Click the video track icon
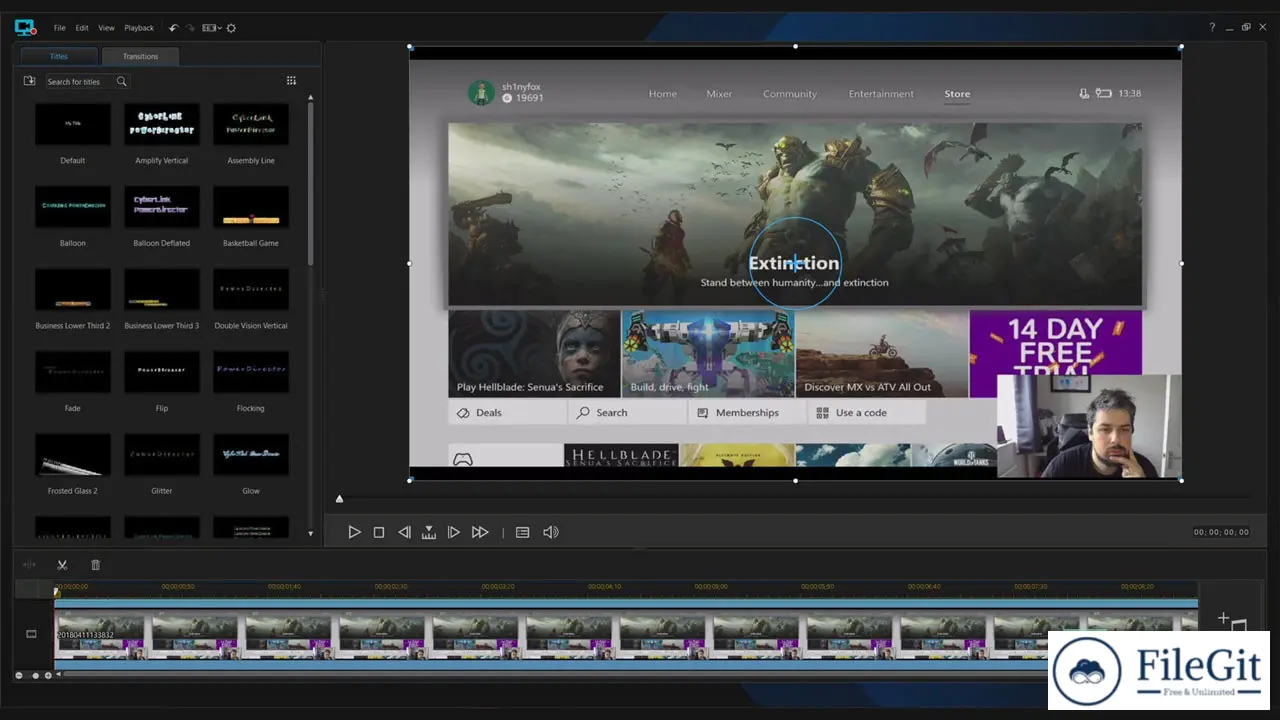 coord(31,634)
